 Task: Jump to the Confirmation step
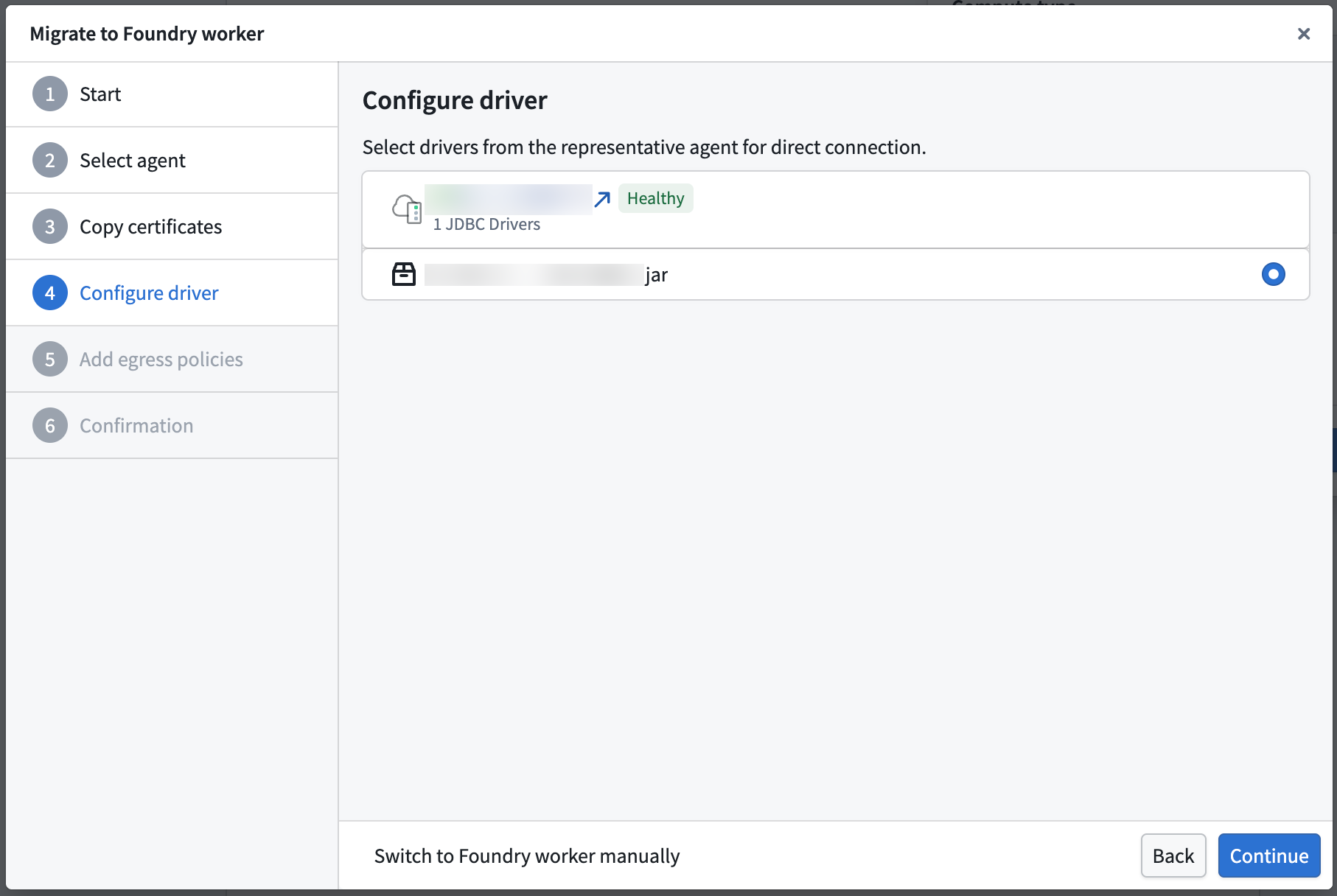(x=172, y=426)
